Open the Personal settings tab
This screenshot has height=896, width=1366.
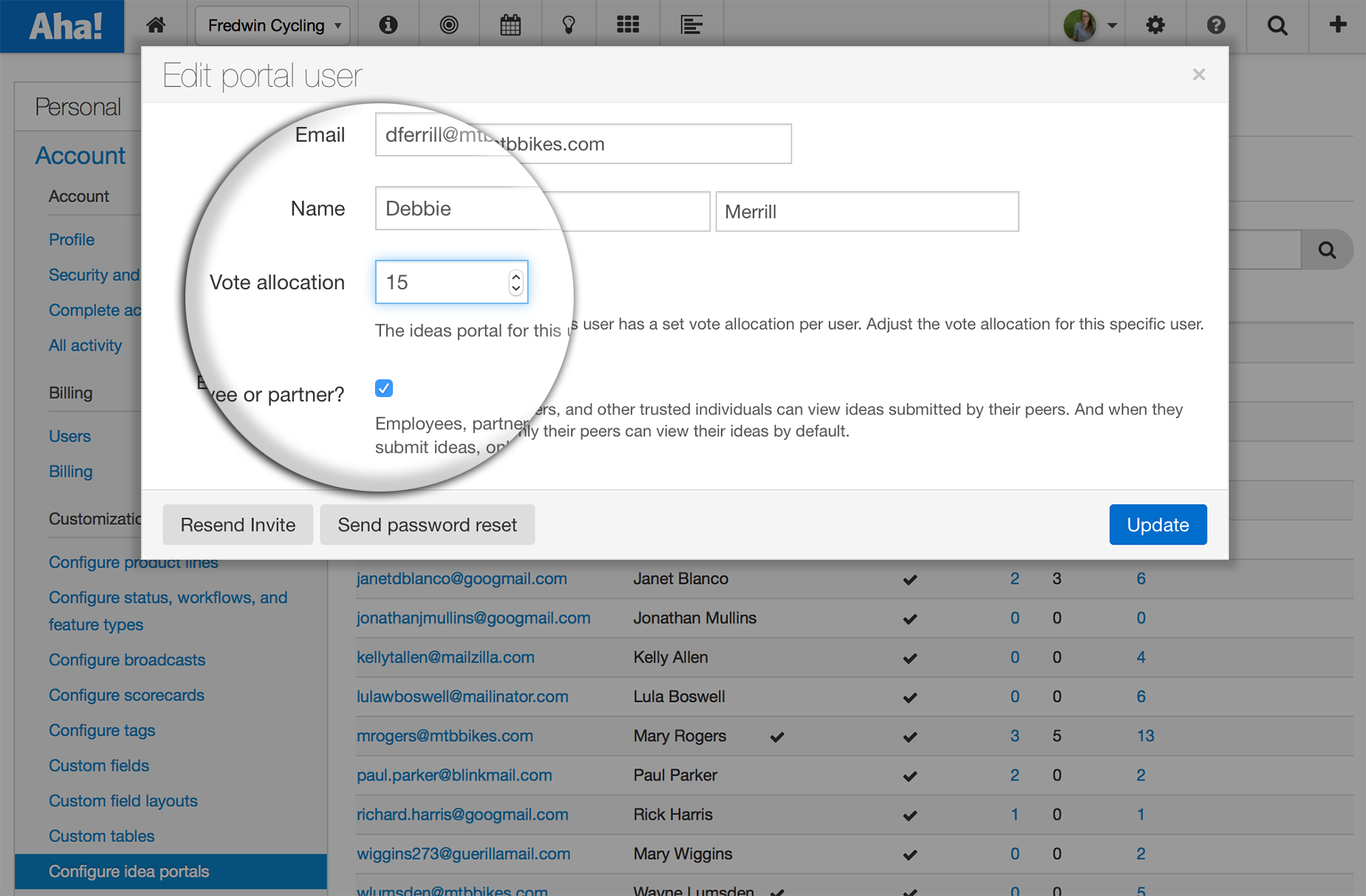click(x=78, y=107)
